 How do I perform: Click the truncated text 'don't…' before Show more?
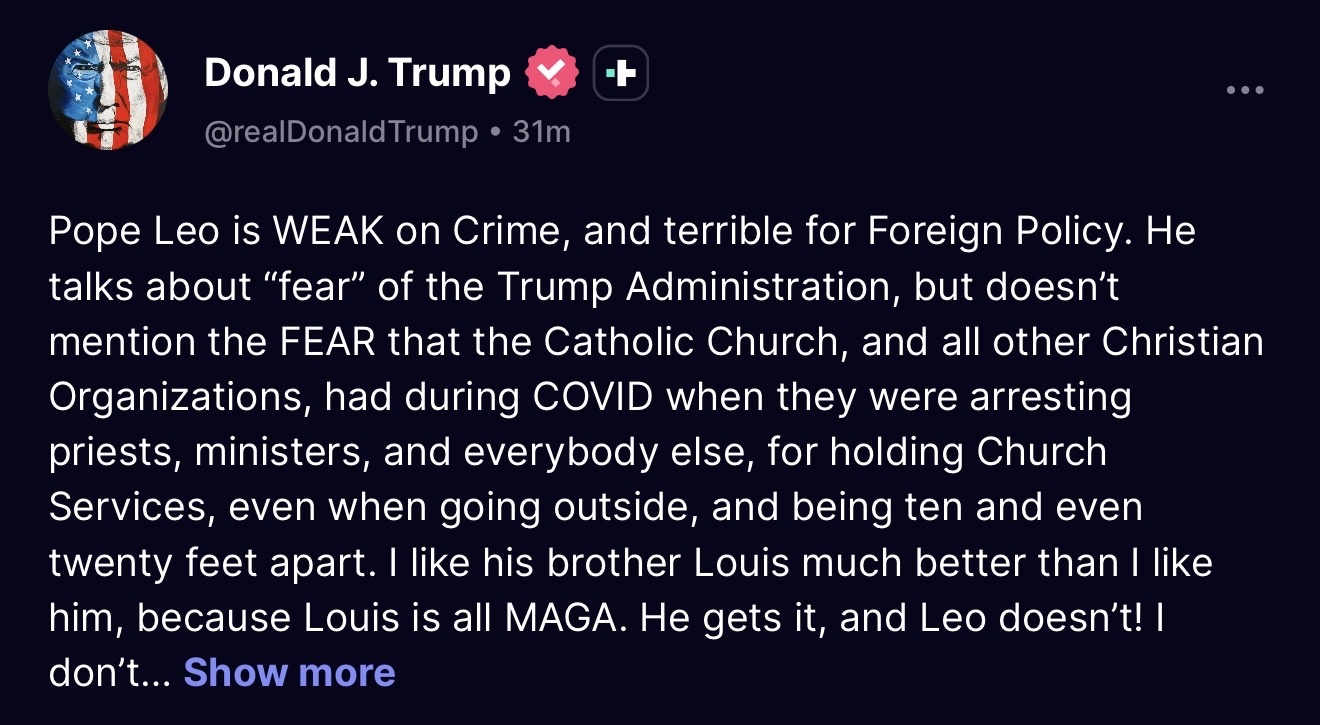pos(110,673)
